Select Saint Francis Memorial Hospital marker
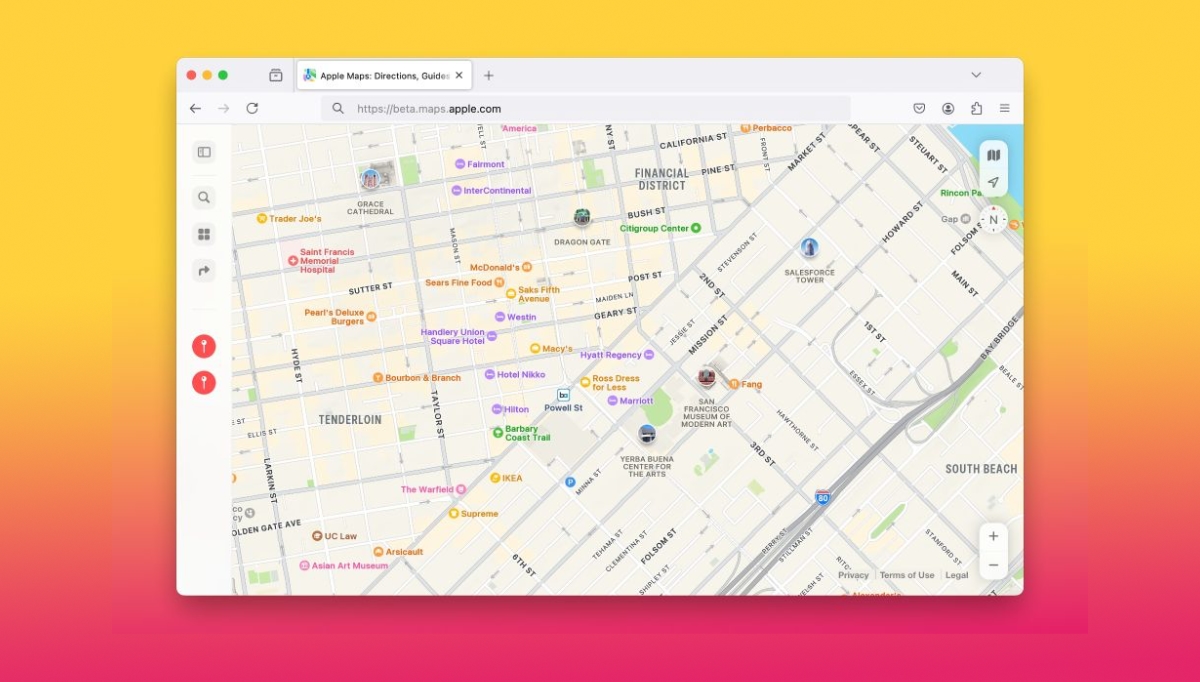The height and width of the screenshot is (682, 1200). click(293, 261)
